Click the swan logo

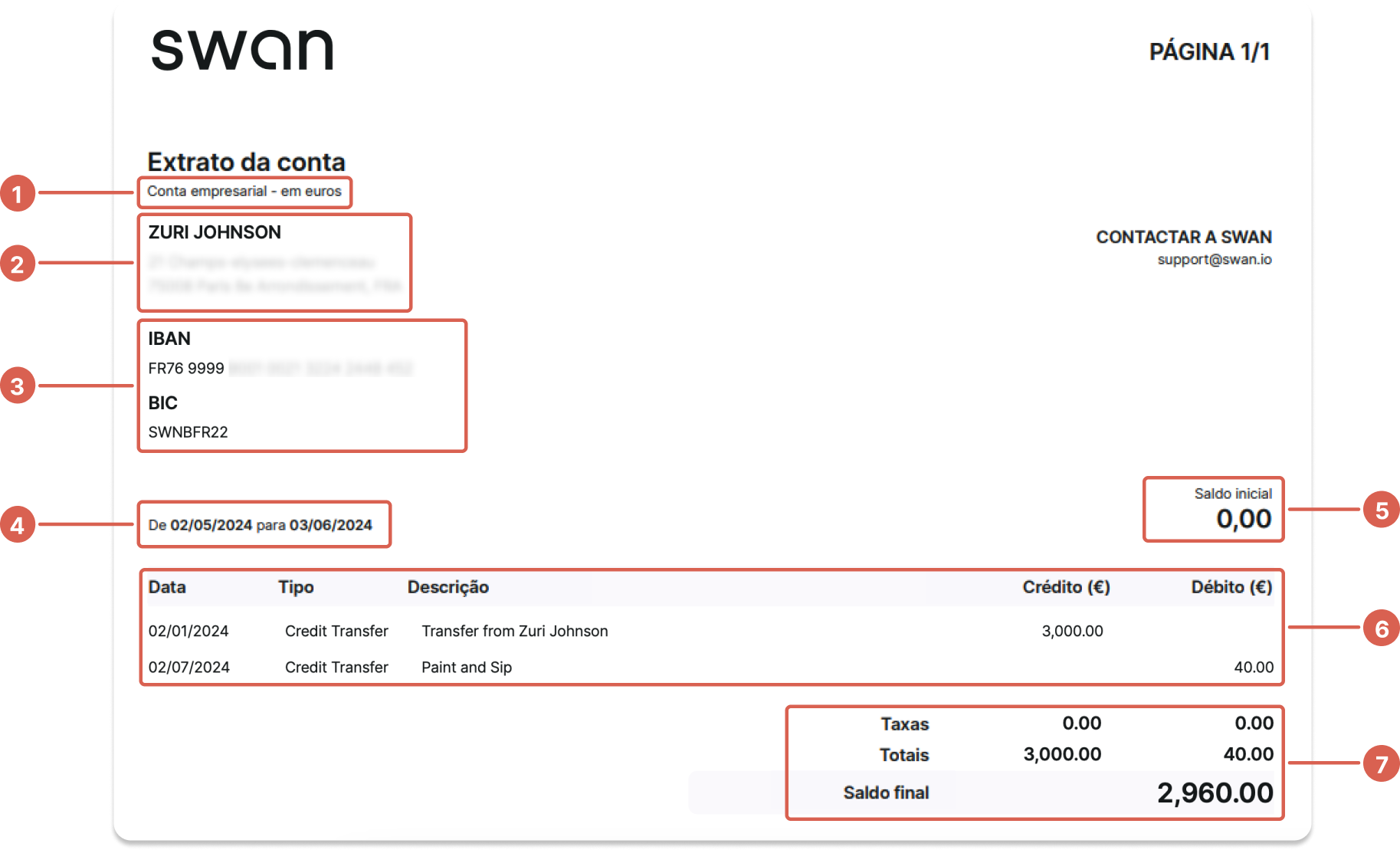(x=242, y=50)
